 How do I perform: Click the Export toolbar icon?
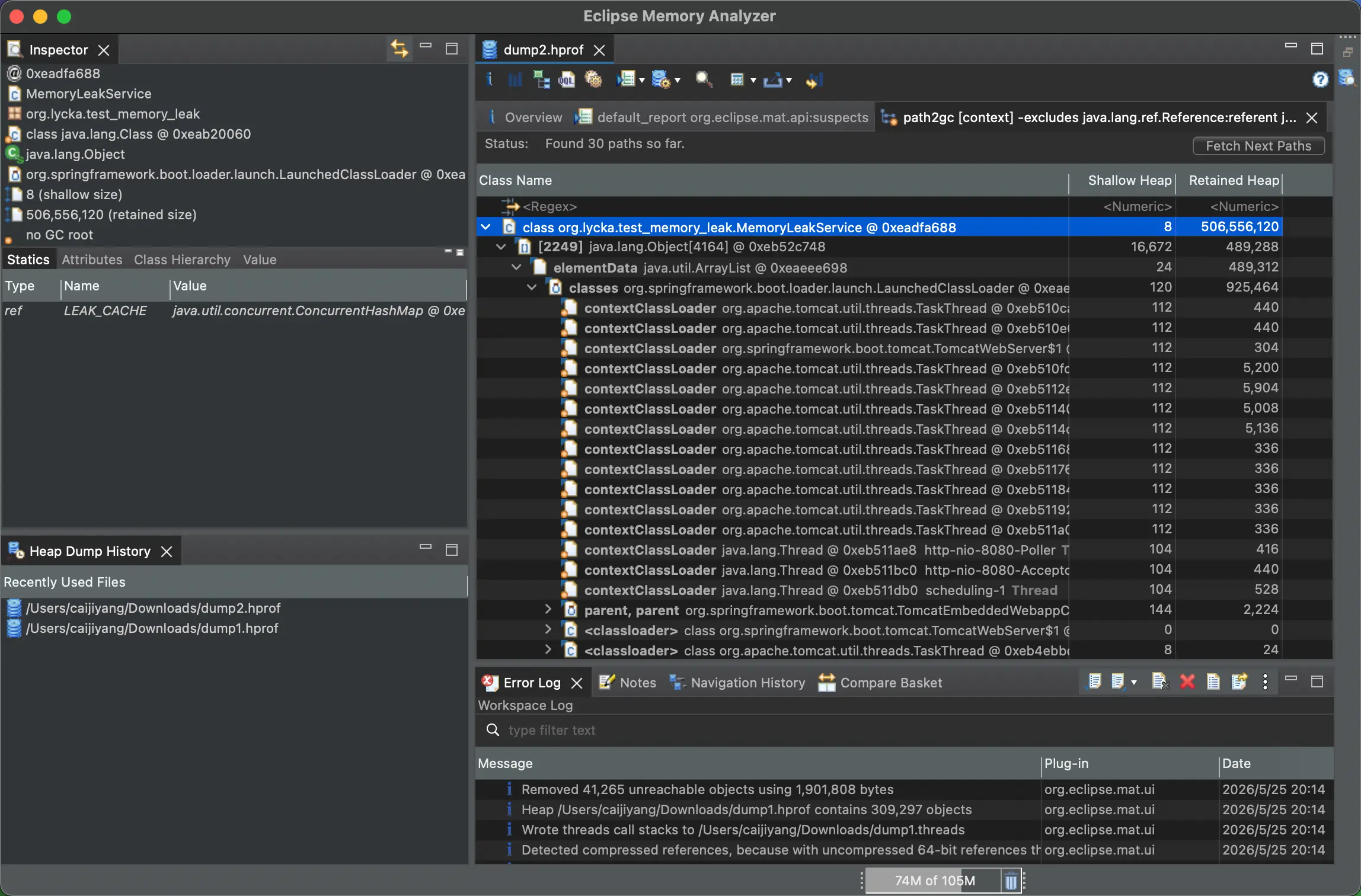pyautogui.click(x=773, y=80)
